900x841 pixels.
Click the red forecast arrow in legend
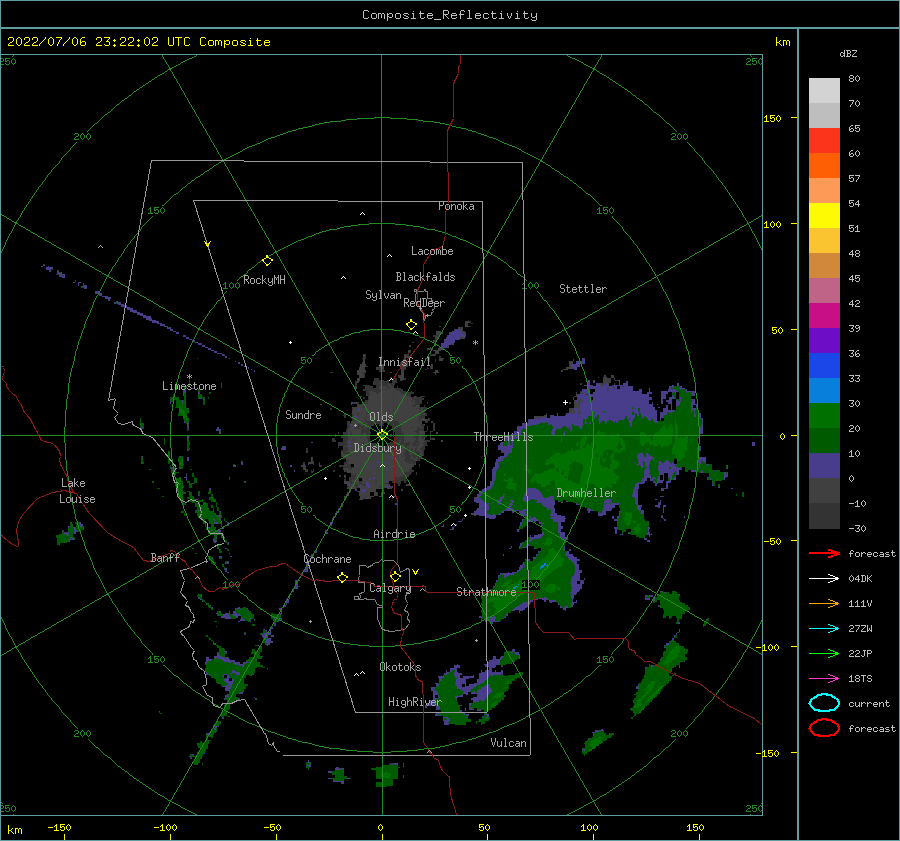point(824,553)
